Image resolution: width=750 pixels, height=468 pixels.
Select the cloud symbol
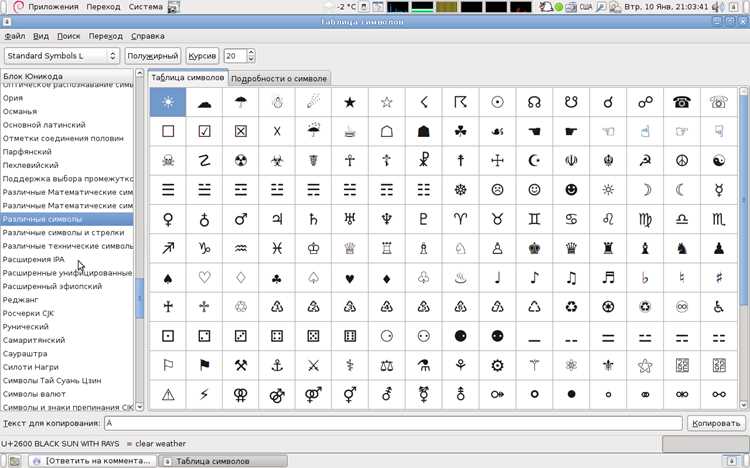click(204, 102)
